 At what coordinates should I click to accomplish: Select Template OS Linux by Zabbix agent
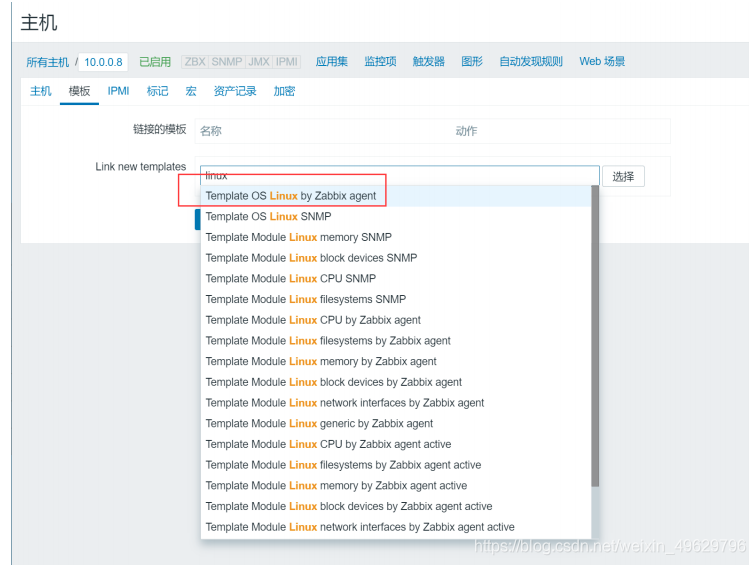pyautogui.click(x=396, y=196)
